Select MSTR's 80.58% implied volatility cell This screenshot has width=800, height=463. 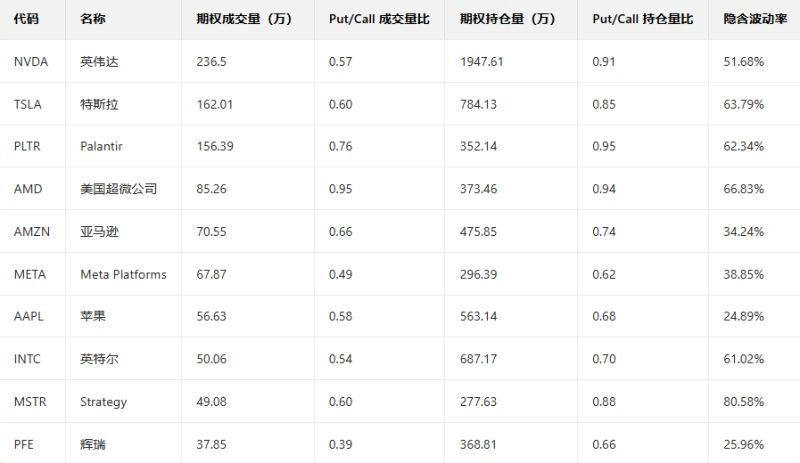pyautogui.click(x=743, y=402)
